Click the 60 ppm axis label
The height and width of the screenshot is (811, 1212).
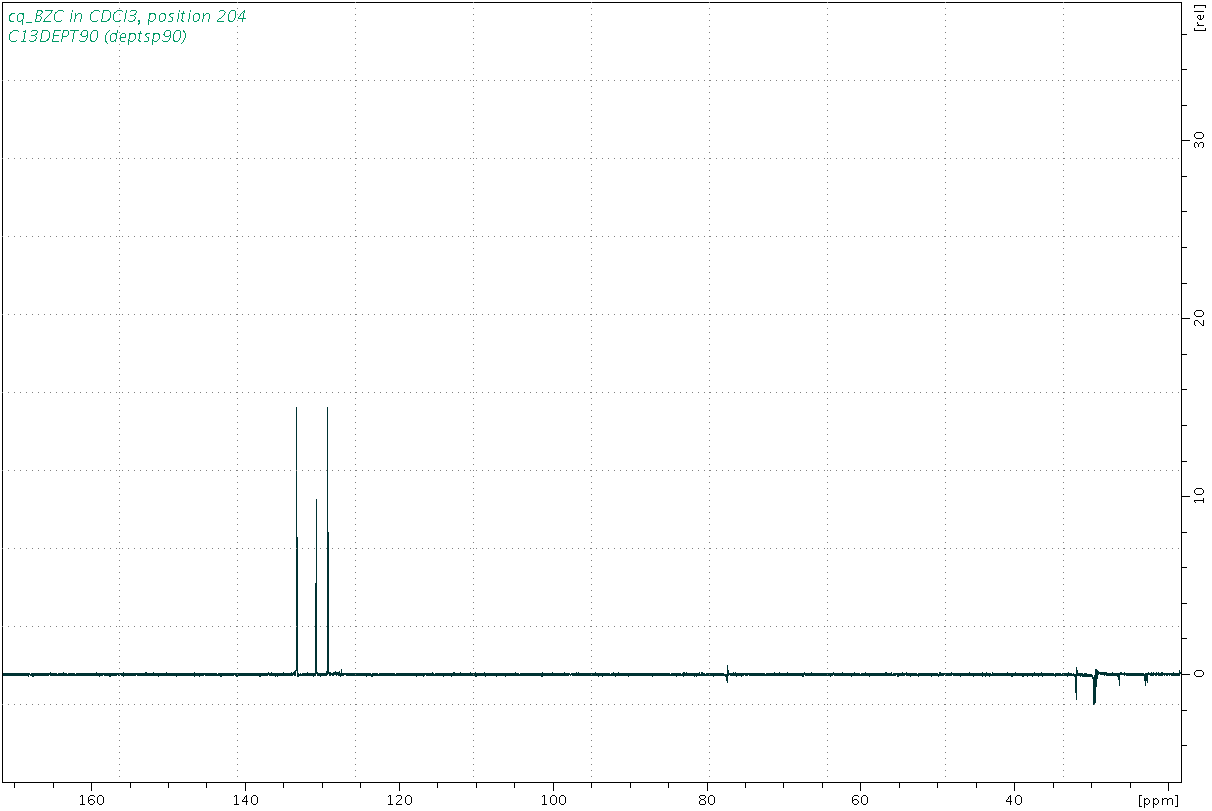(x=861, y=799)
